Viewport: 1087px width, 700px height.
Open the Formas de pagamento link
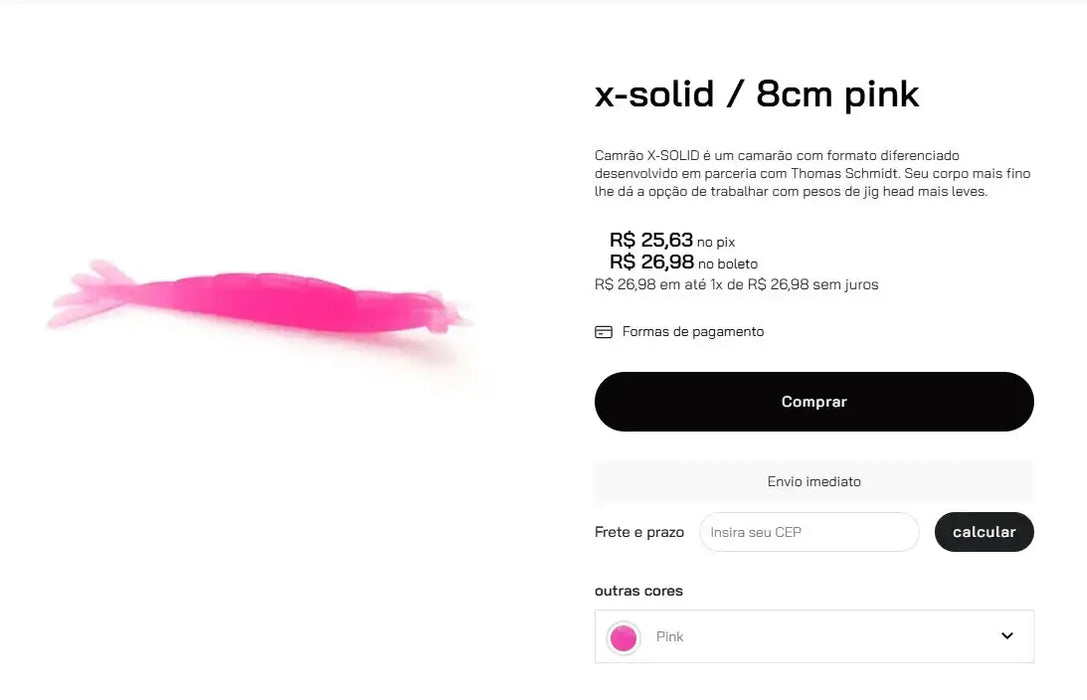[x=692, y=332]
